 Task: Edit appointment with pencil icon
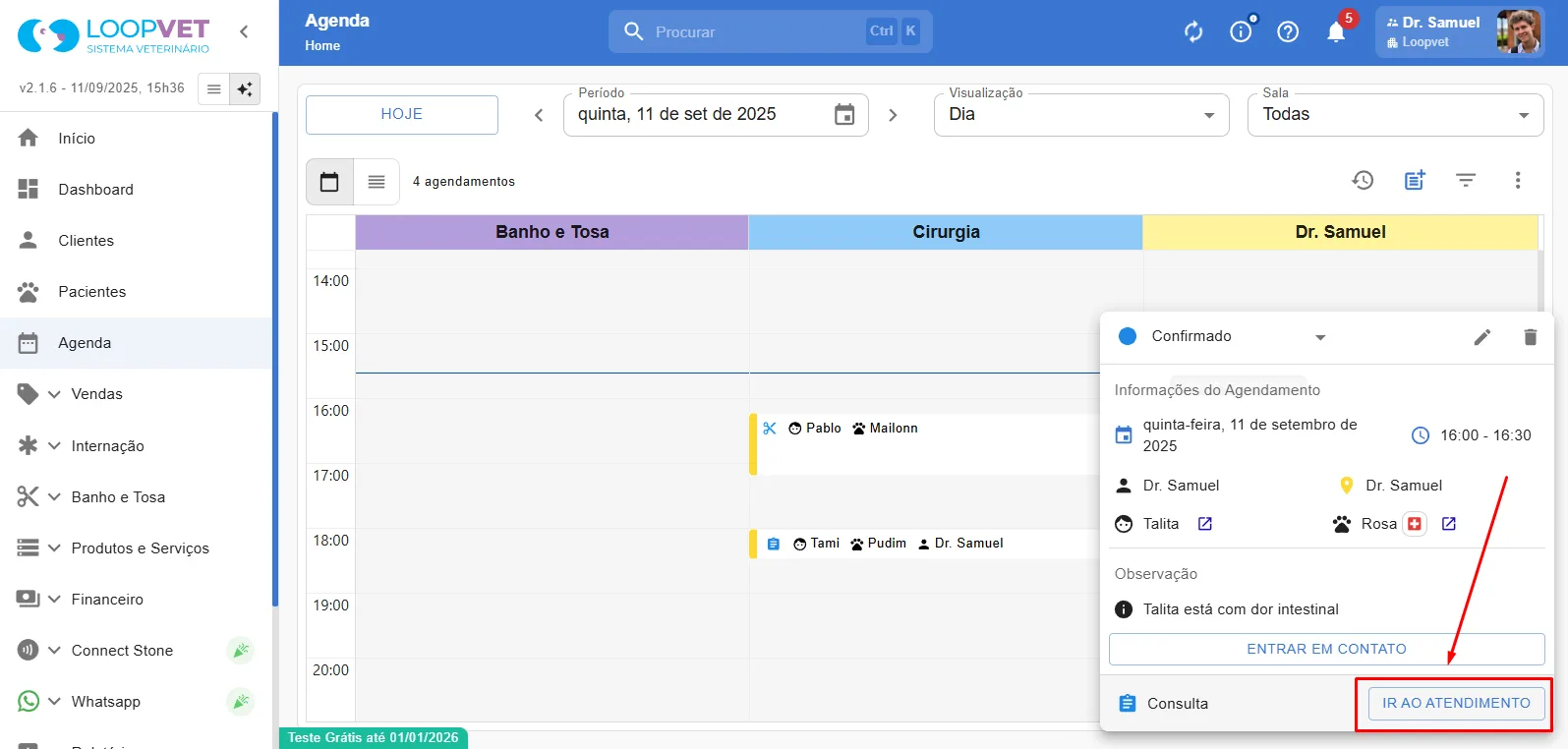coord(1482,337)
